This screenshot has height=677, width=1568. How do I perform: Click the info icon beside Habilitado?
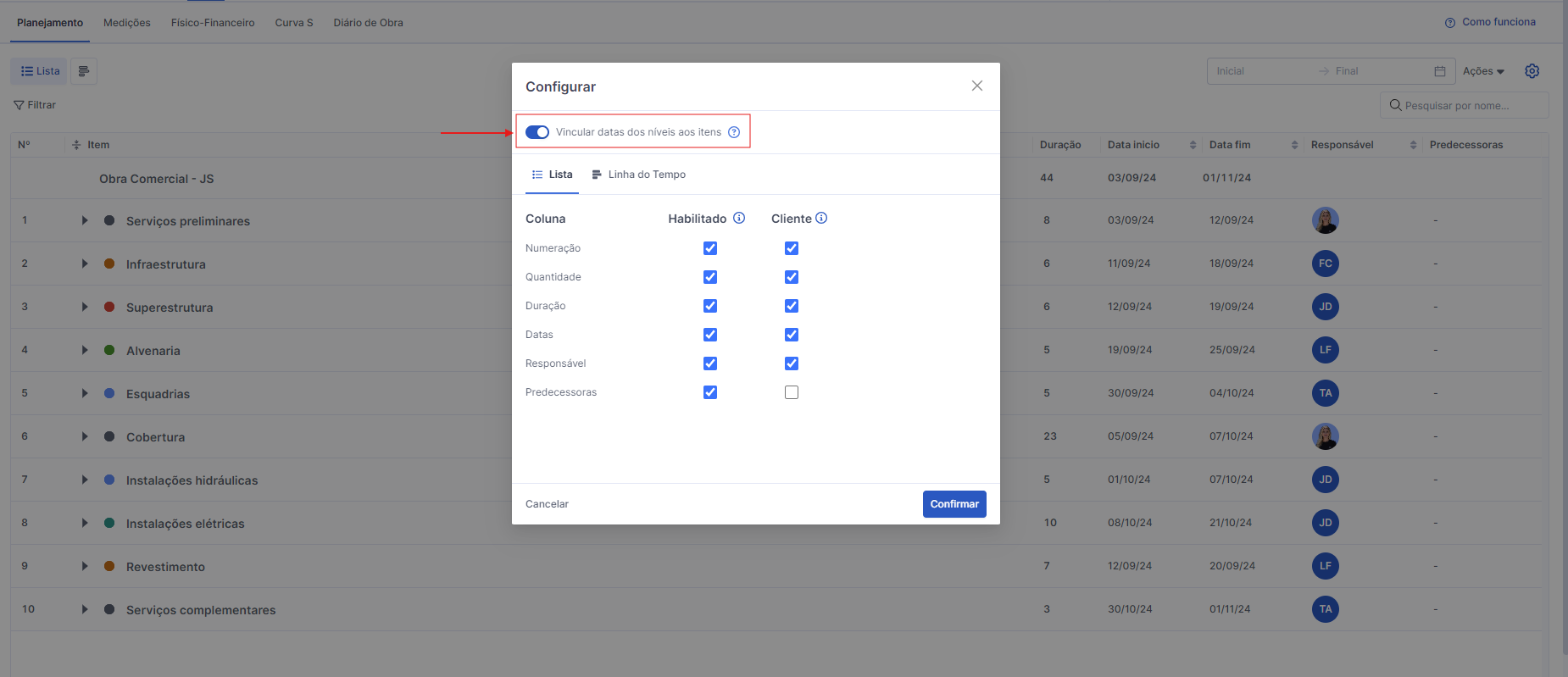coord(739,218)
